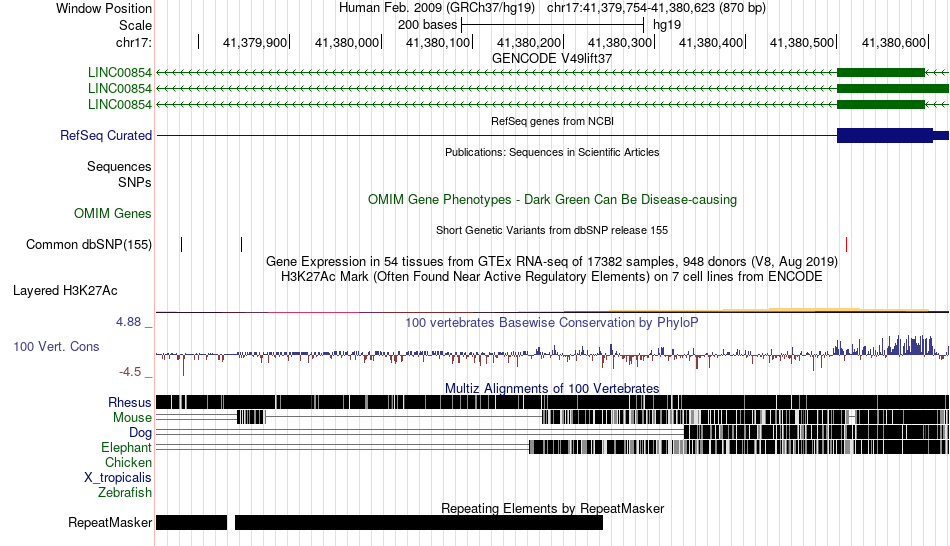Click the red dbSNP variant marker
Viewport: 950px width, 546px height.
(846, 244)
